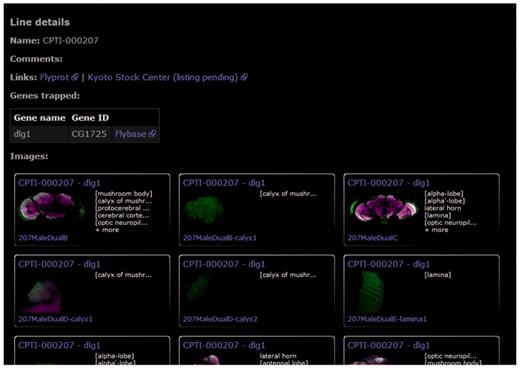Click the line name CPTI-000207 value

pos(71,41)
